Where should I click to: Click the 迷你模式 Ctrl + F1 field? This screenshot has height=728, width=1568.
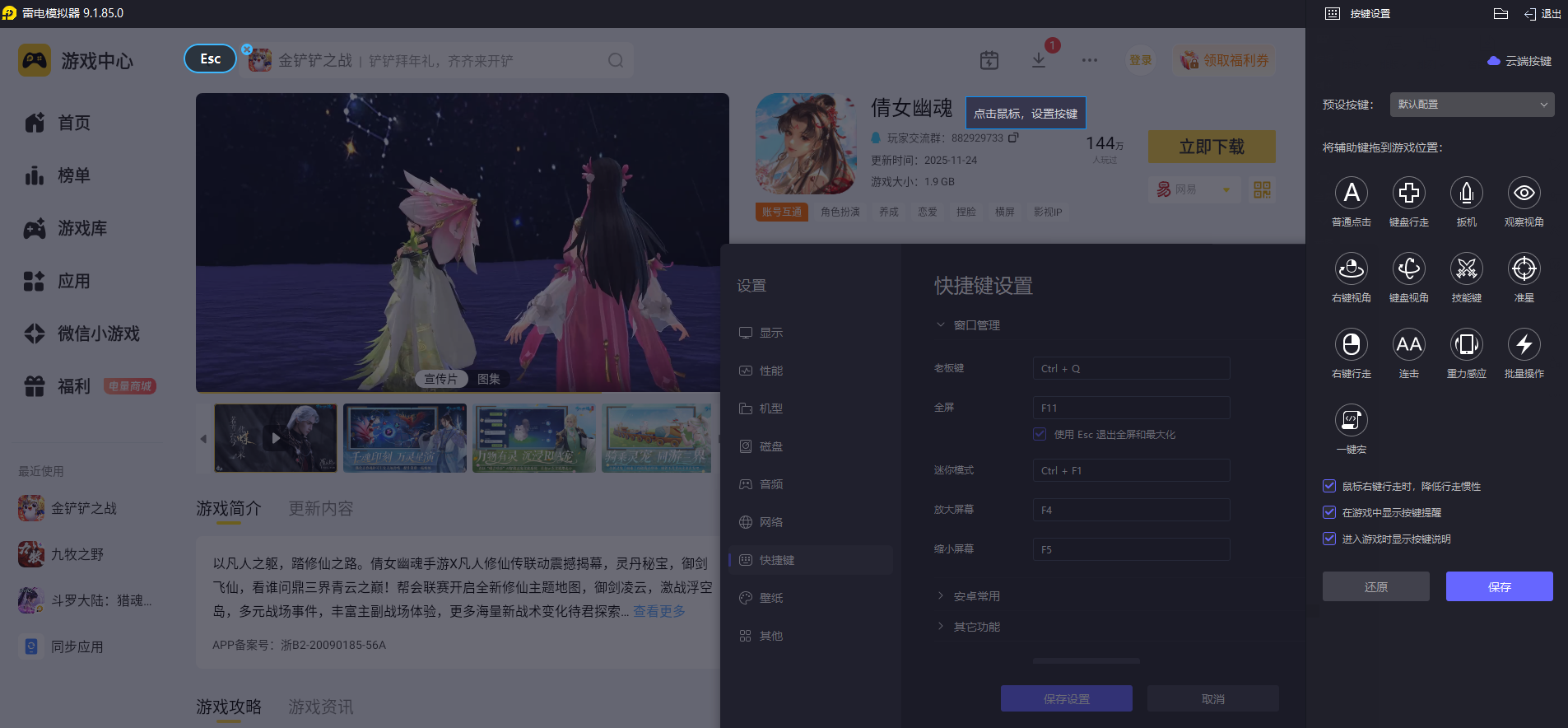(1131, 470)
